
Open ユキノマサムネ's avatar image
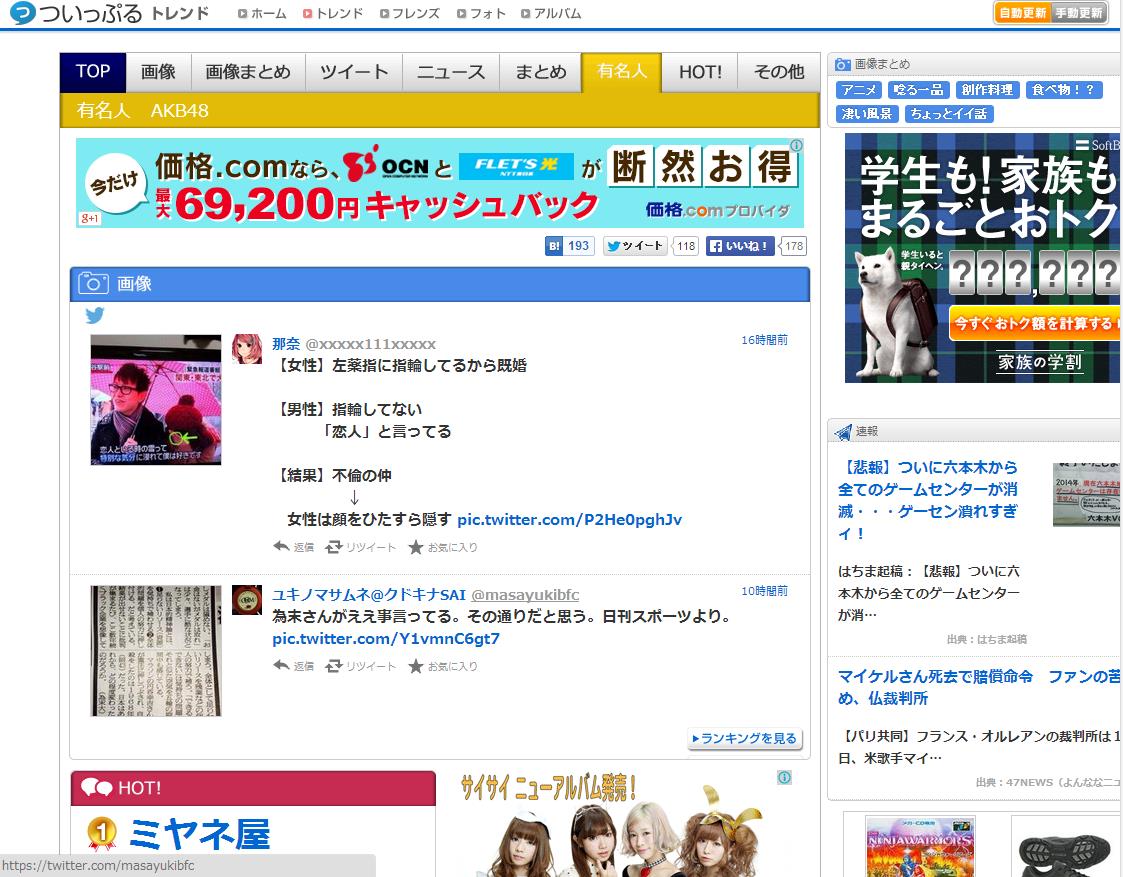coord(247,599)
